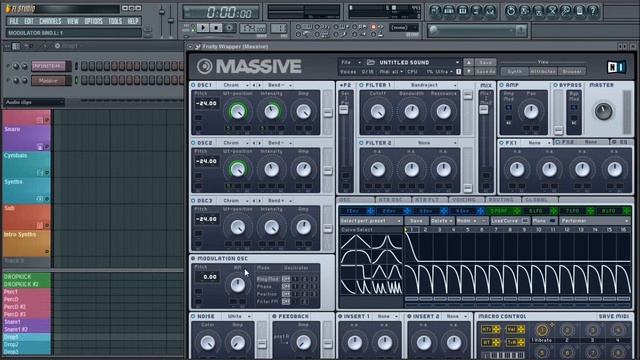
Task: Click the blue drag handle of 4 Env
Action: click(x=480, y=211)
